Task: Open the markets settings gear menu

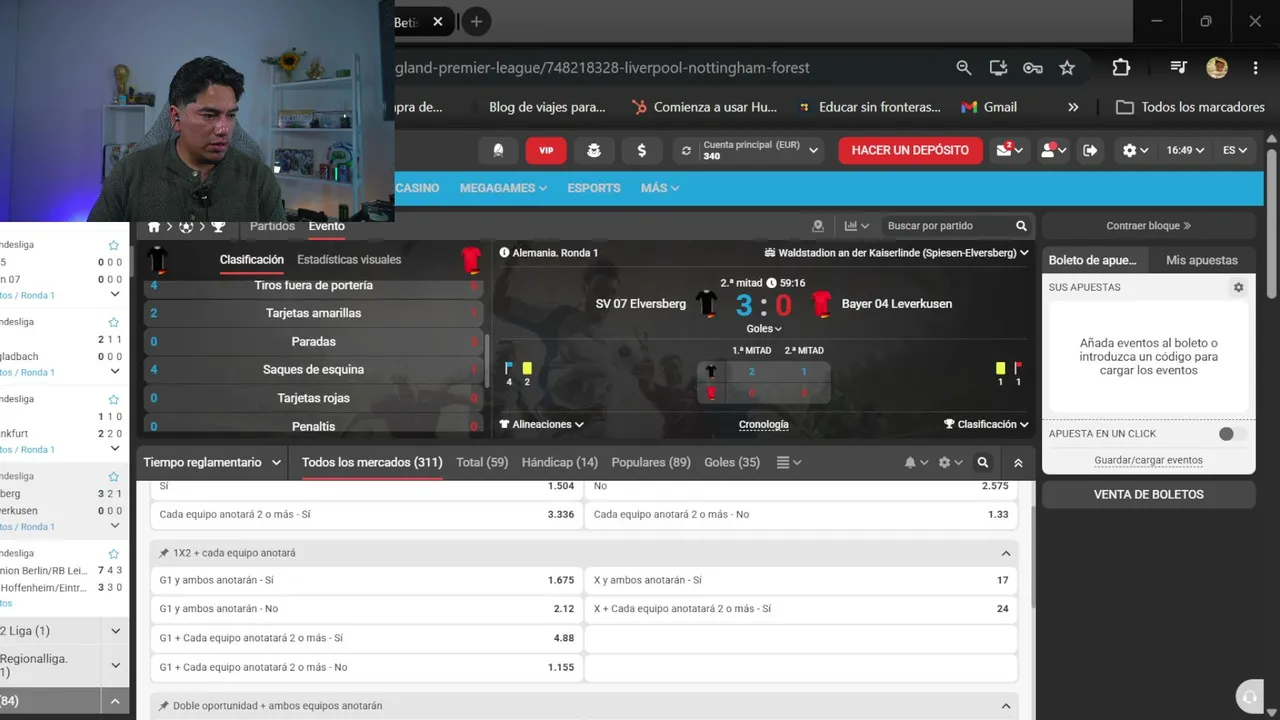Action: point(950,463)
